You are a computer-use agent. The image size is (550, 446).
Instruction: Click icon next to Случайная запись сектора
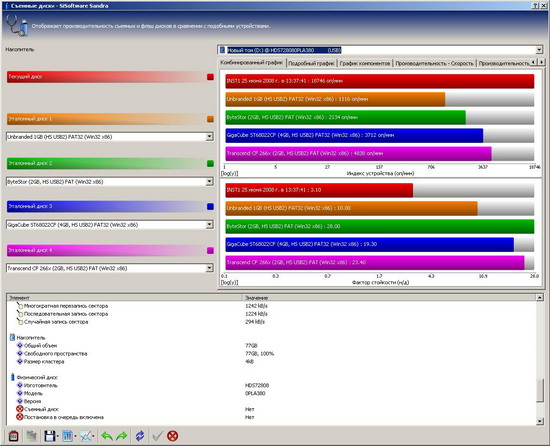pyautogui.click(x=20, y=321)
